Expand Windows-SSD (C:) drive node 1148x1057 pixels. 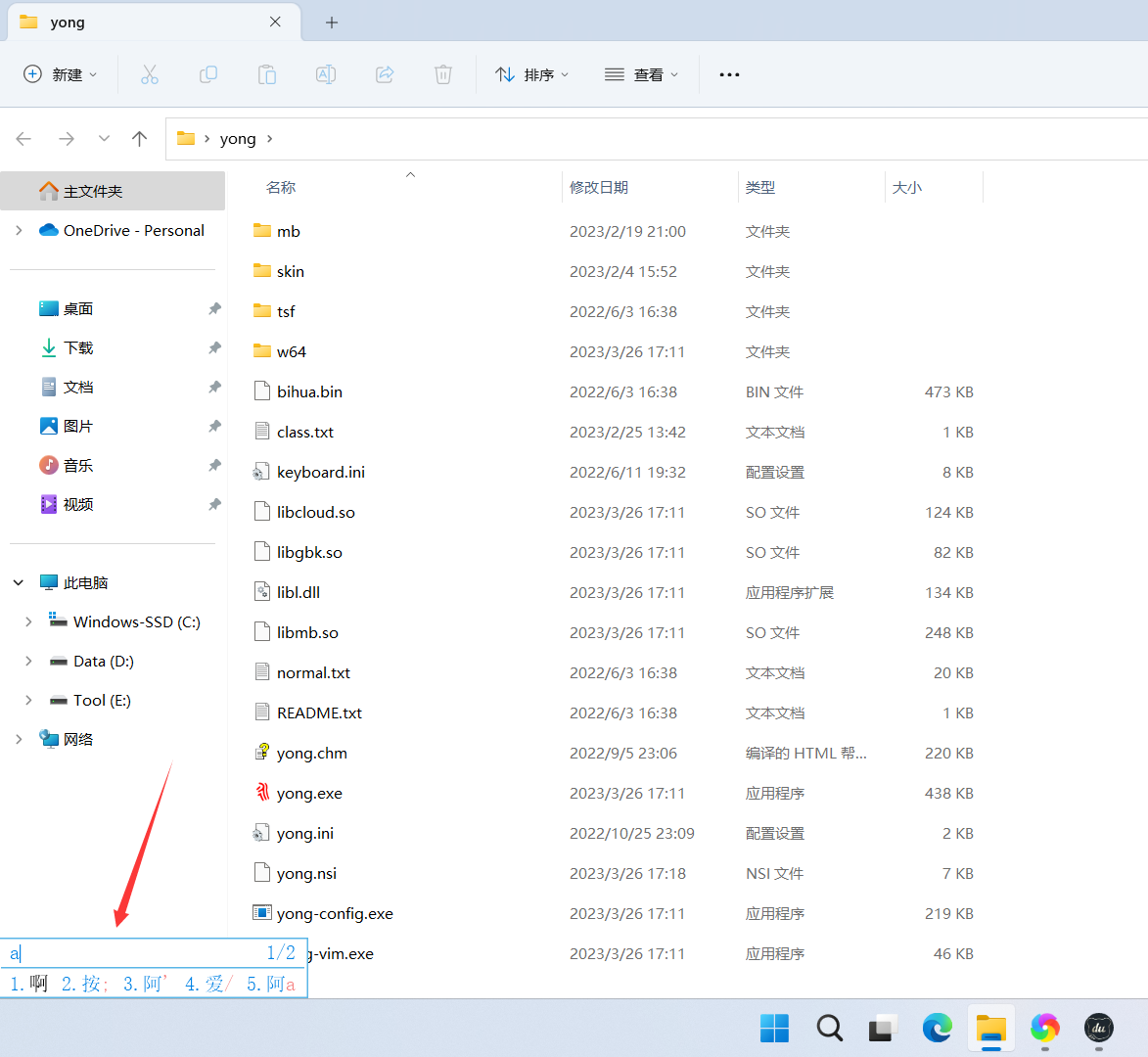[x=28, y=621]
